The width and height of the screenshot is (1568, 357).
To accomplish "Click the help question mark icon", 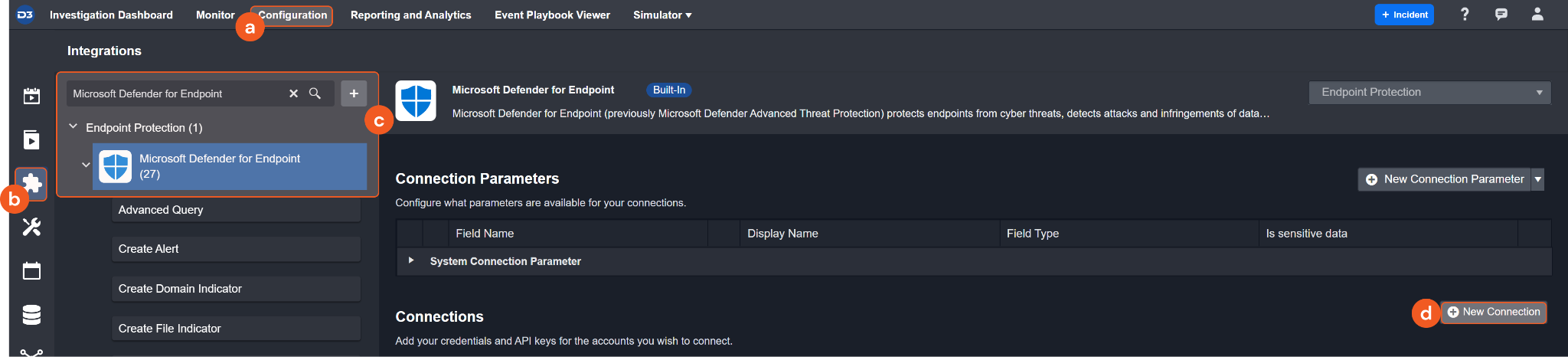I will click(x=1465, y=15).
